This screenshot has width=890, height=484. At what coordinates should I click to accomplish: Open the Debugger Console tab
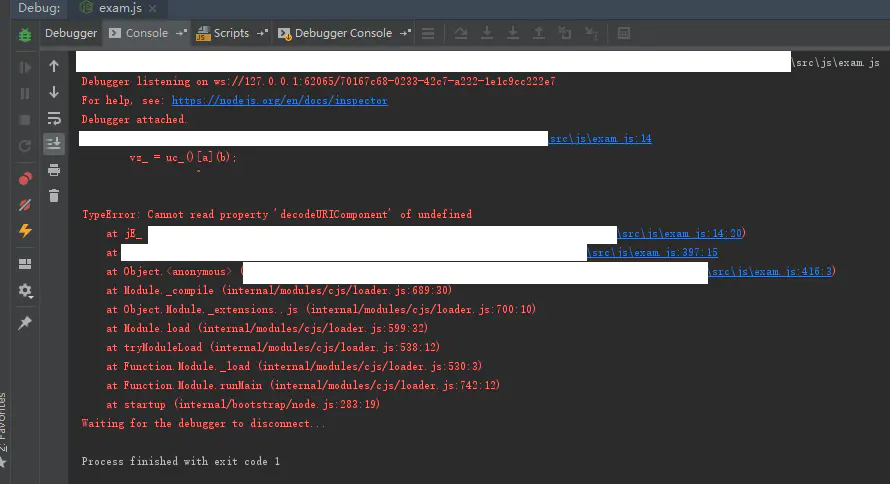(335, 33)
